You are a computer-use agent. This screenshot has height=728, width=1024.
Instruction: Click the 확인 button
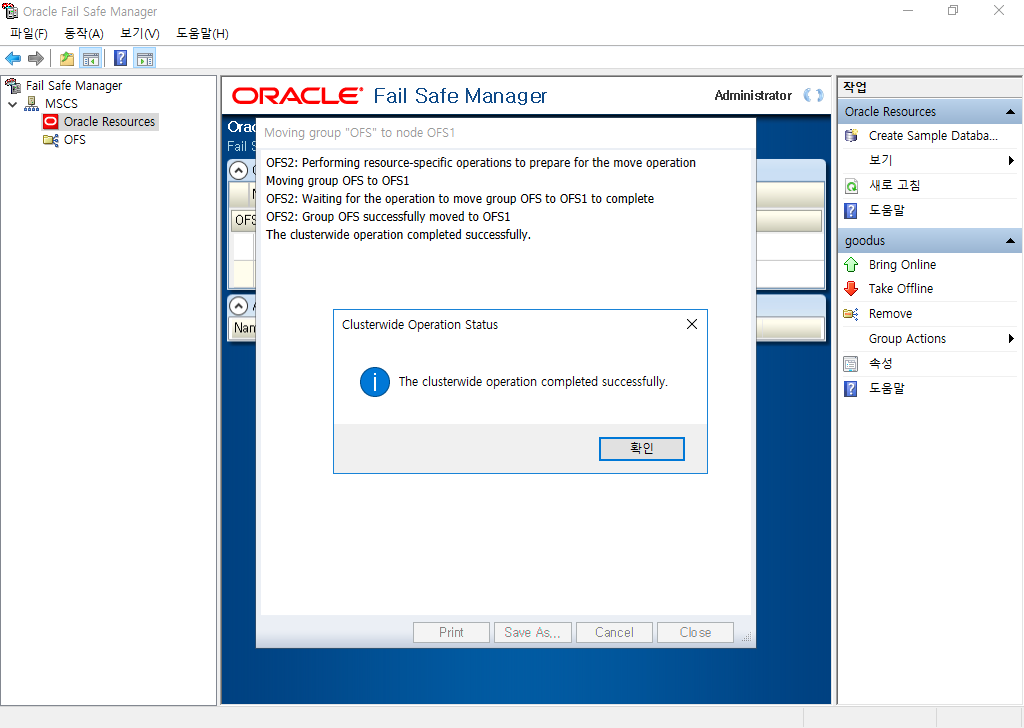pyautogui.click(x=642, y=449)
